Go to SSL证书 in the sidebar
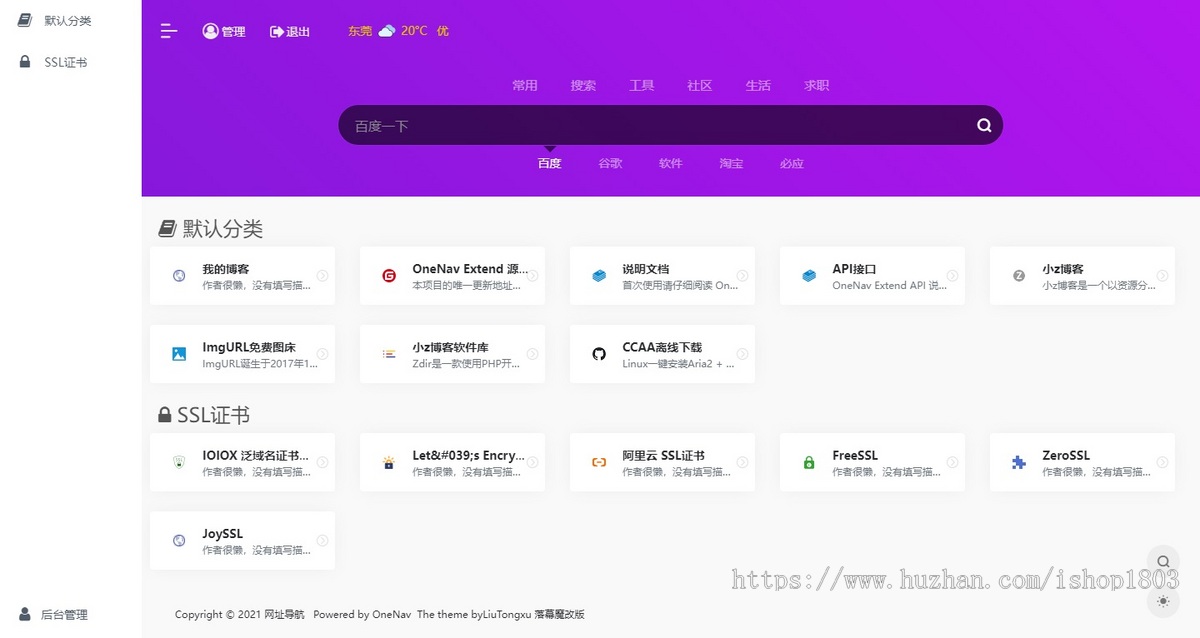The height and width of the screenshot is (638, 1200). tap(66, 62)
